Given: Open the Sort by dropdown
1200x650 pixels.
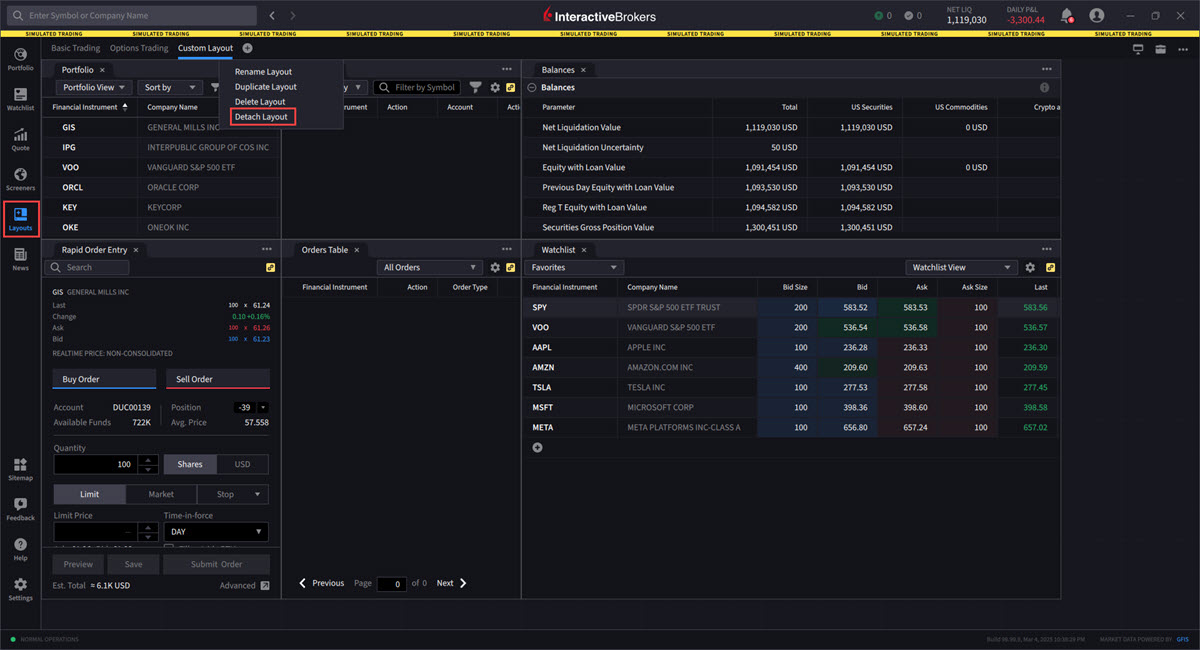Looking at the screenshot, I should (168, 87).
